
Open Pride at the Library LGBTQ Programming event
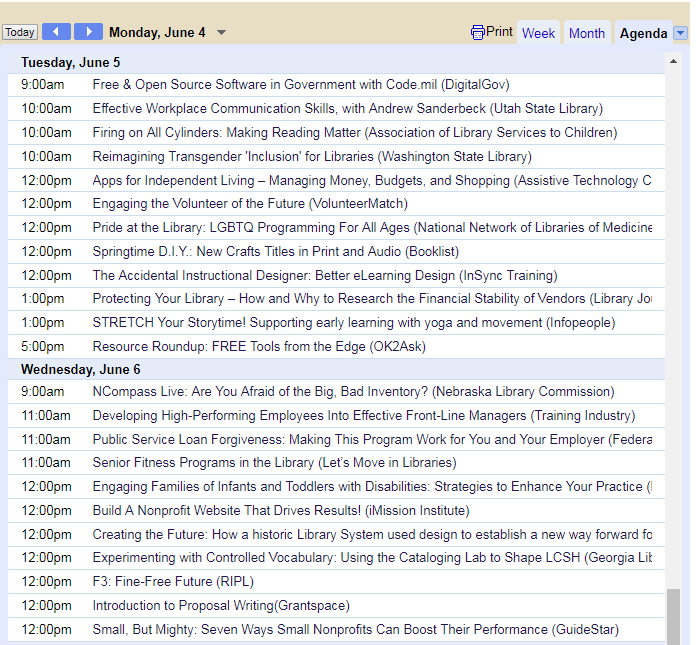(x=372, y=227)
